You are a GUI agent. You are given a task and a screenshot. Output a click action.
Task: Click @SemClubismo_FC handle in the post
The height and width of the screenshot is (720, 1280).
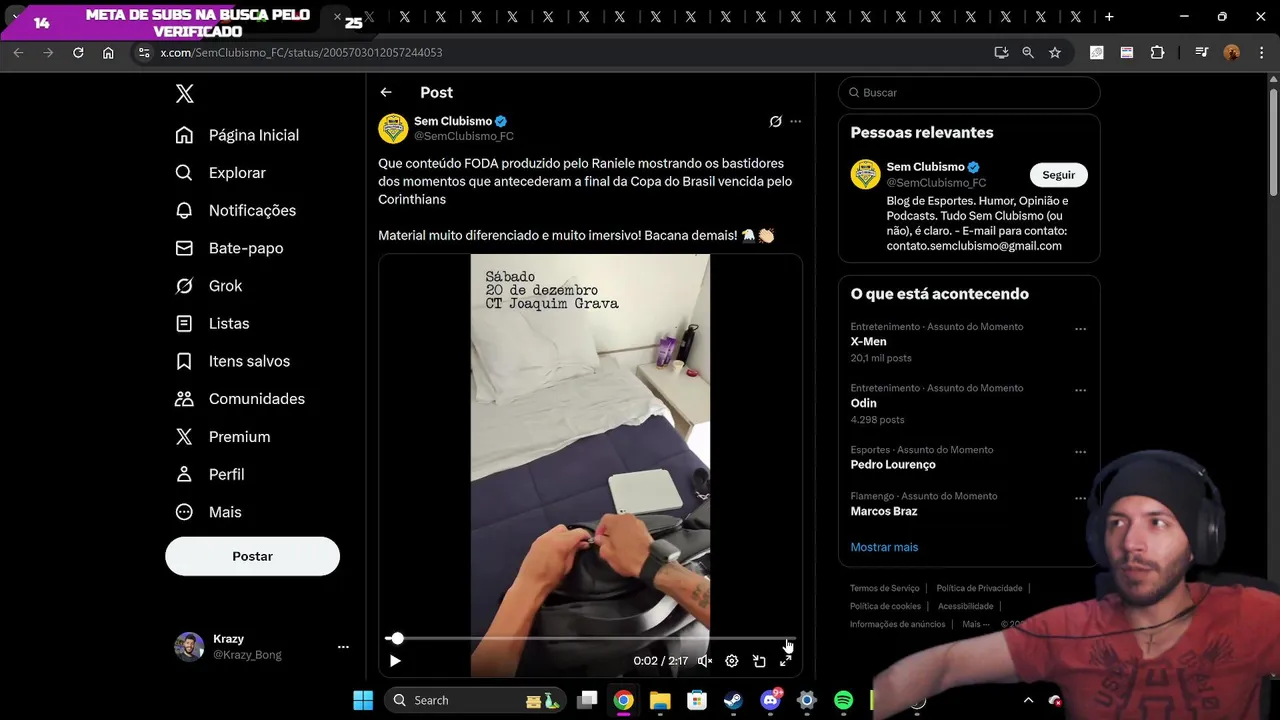tap(464, 136)
